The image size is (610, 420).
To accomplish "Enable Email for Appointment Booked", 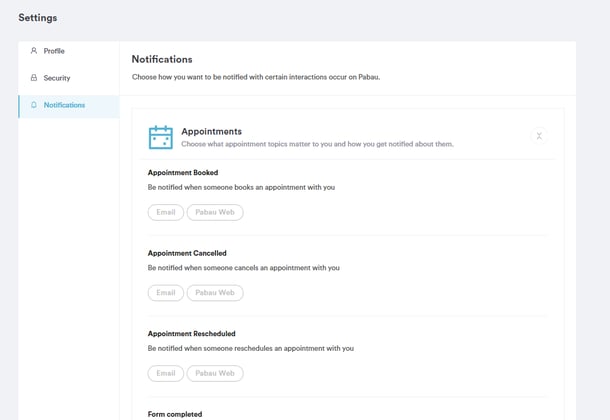I will click(x=165, y=212).
